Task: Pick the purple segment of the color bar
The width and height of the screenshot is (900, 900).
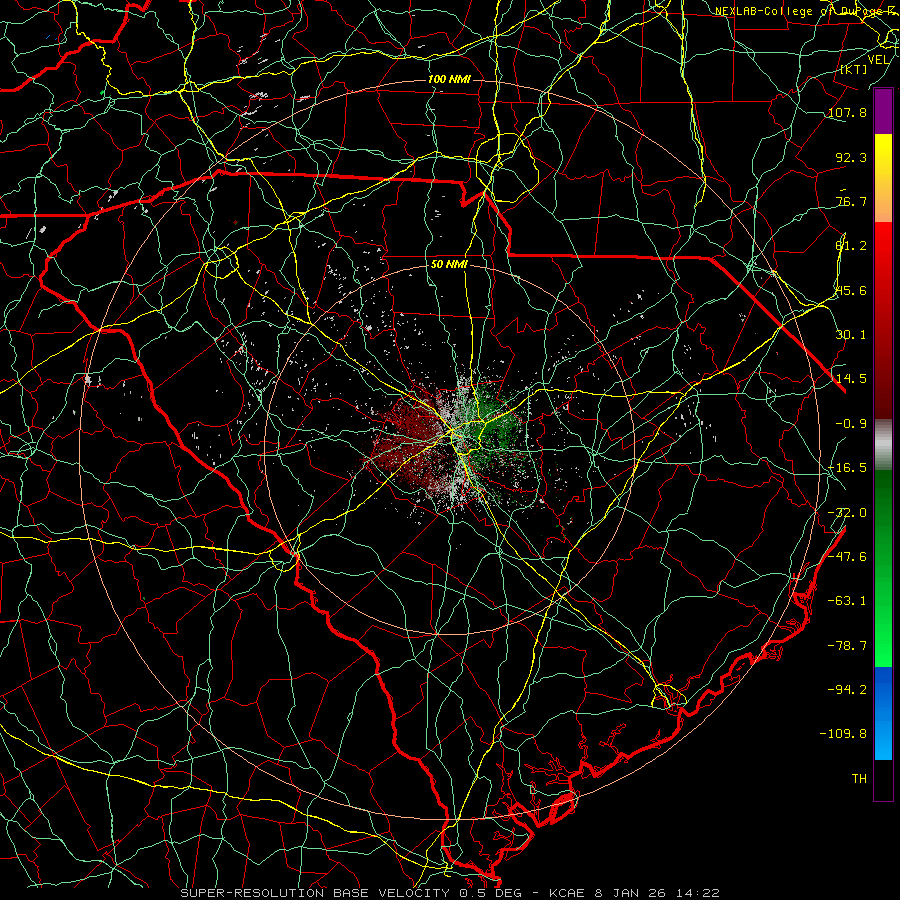Action: (x=883, y=111)
